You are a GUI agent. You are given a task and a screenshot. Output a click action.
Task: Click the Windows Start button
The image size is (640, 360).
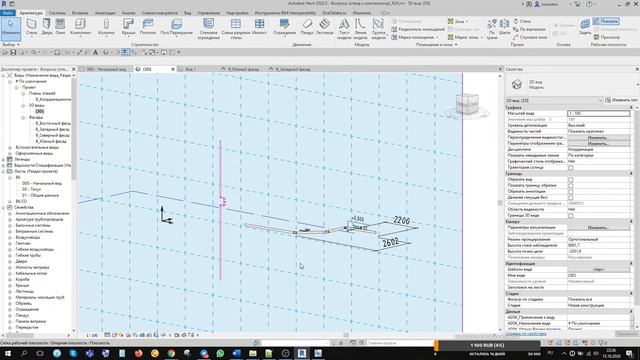(x=7, y=353)
